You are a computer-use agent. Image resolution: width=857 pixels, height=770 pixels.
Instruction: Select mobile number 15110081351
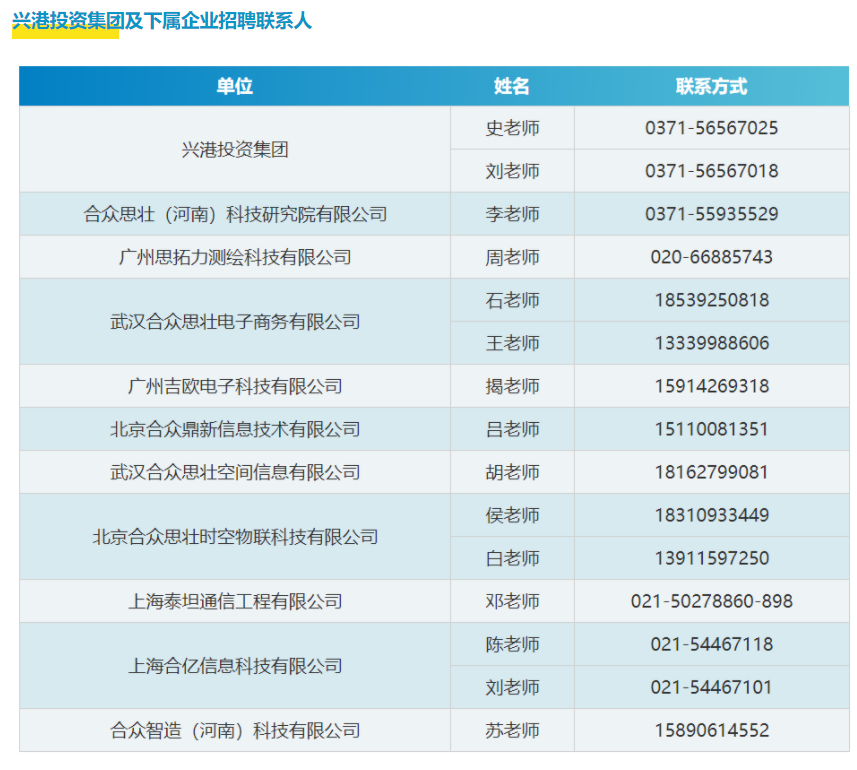pyautogui.click(x=712, y=429)
